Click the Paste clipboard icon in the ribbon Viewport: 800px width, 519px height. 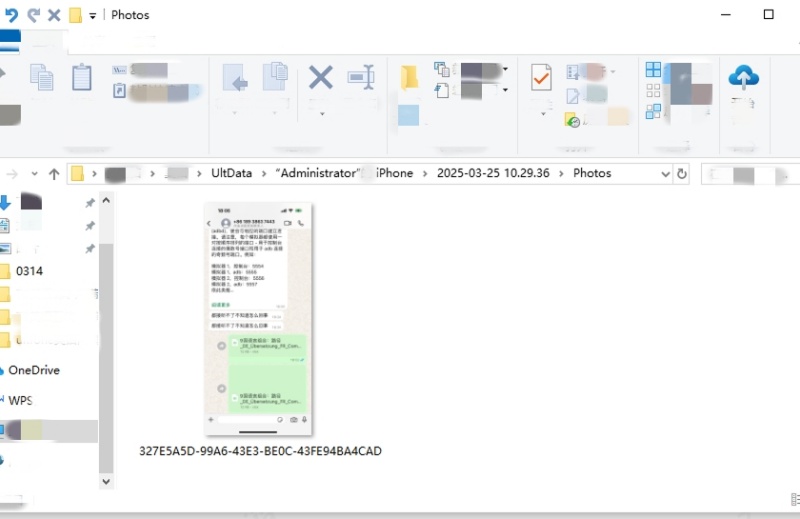[x=82, y=77]
